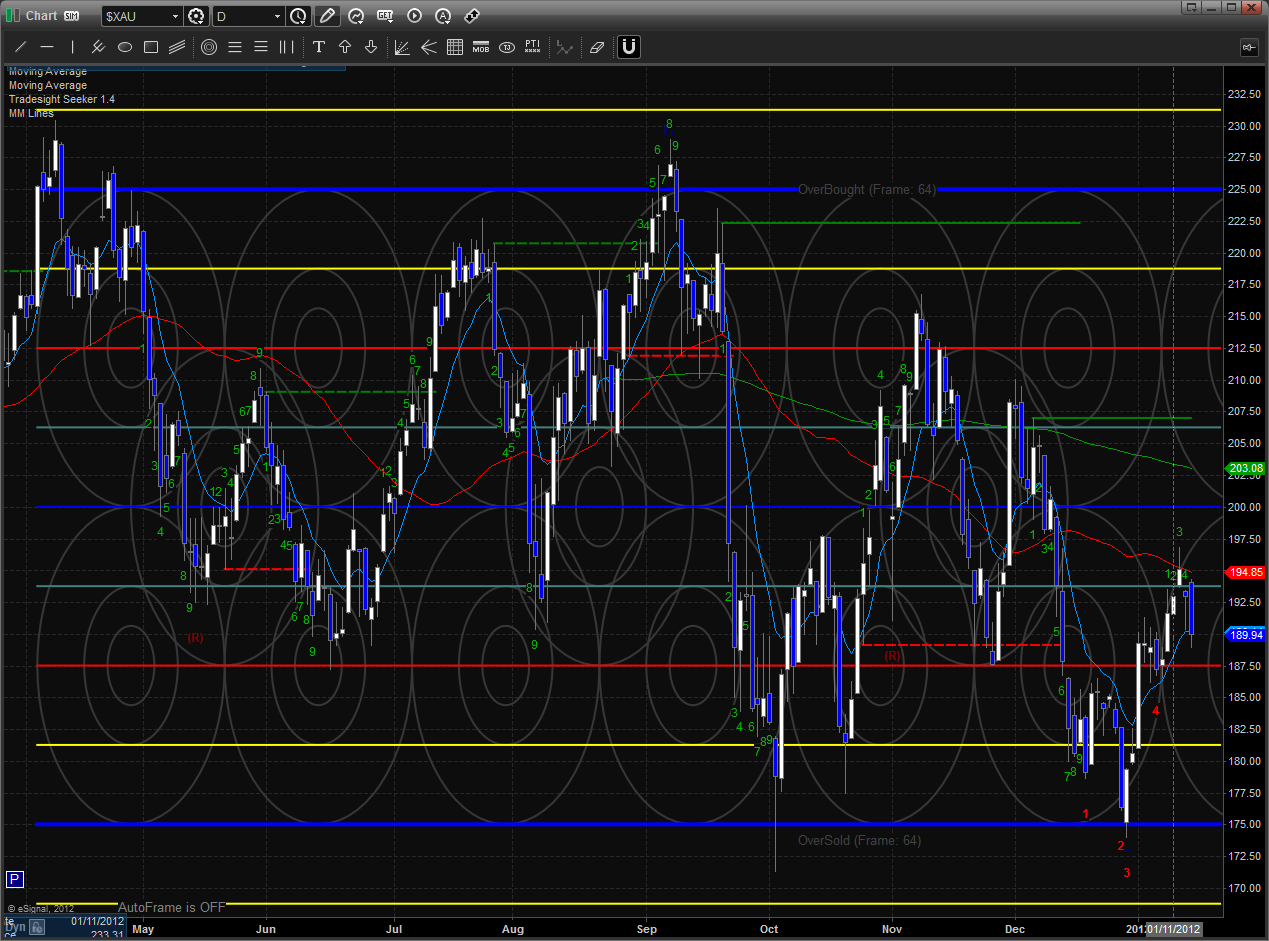This screenshot has width=1269, height=941.
Task: Toggle the magnet snap mode
Action: (629, 47)
